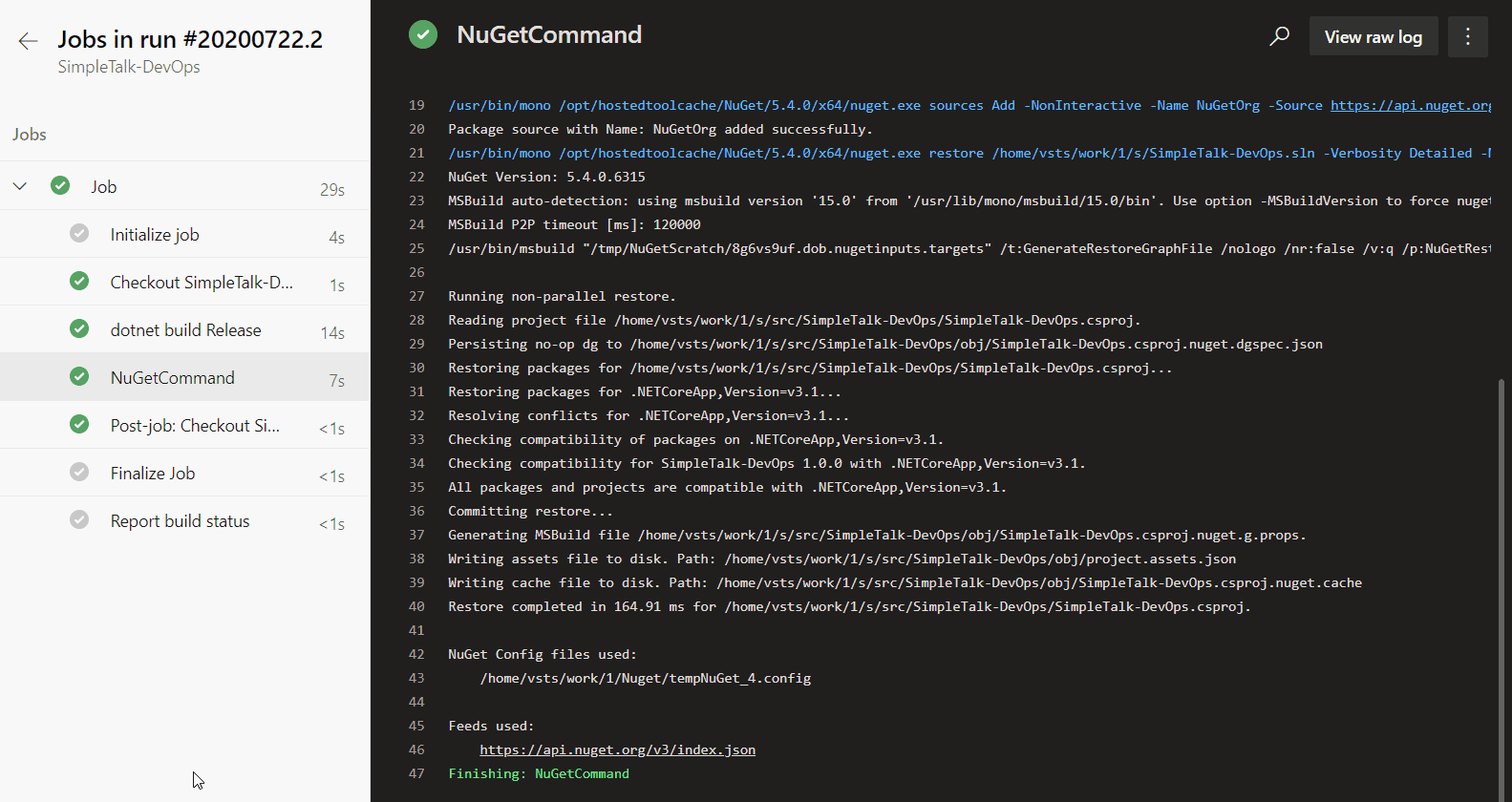Click the Jobs in run #20200722.2 heading
The width and height of the screenshot is (1512, 802).
coord(190,39)
